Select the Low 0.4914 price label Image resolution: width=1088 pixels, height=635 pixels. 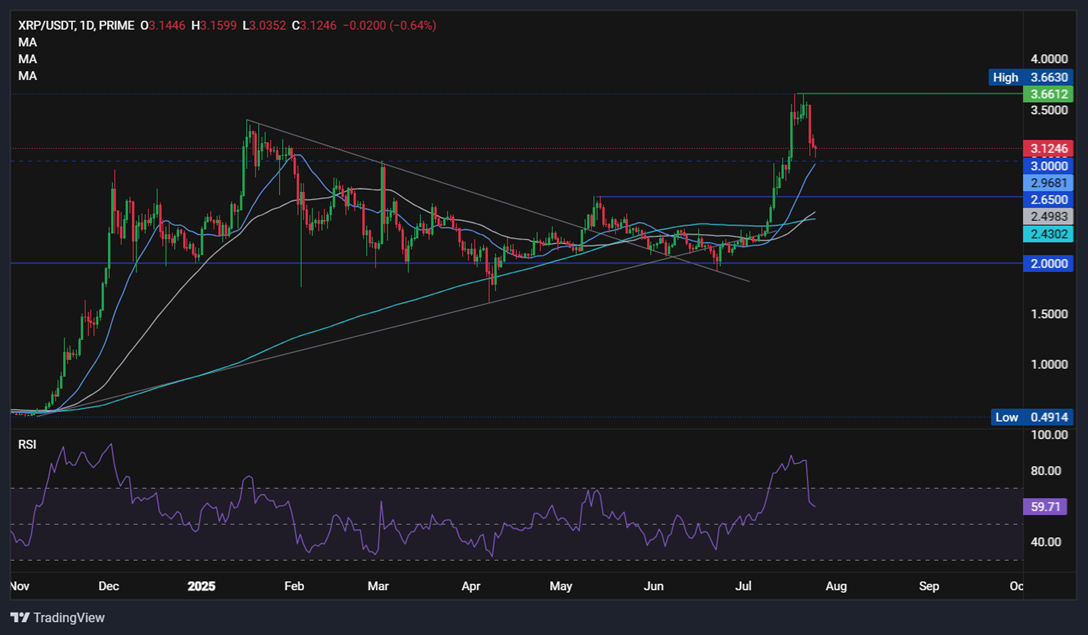[1031, 417]
